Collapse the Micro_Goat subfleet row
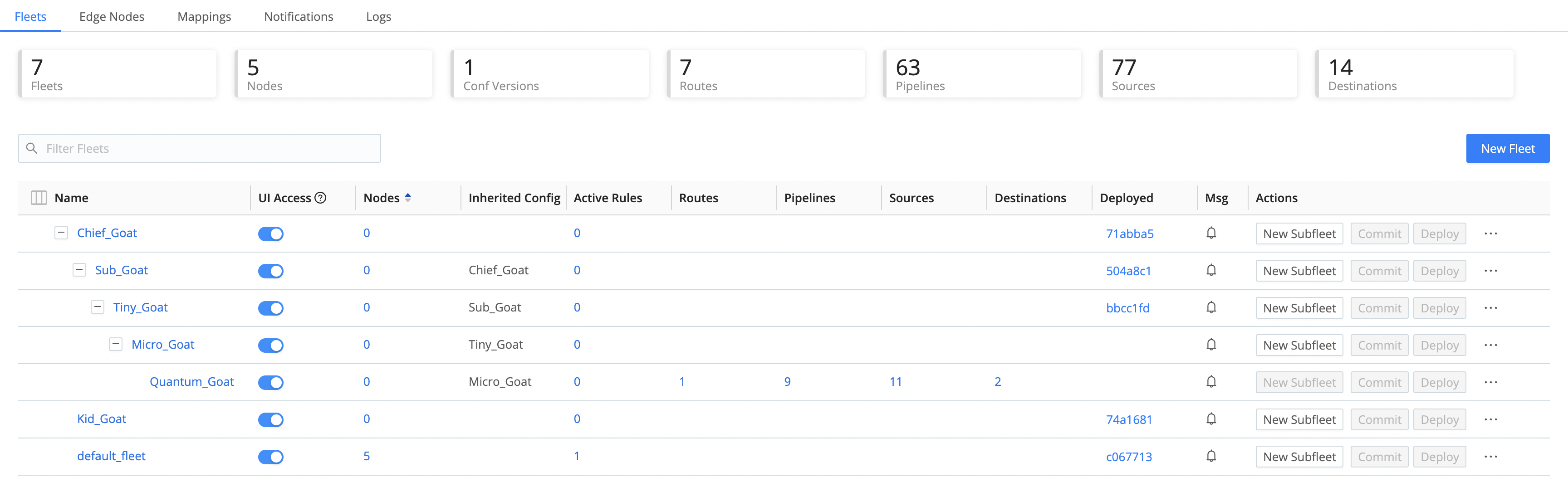 click(x=116, y=344)
